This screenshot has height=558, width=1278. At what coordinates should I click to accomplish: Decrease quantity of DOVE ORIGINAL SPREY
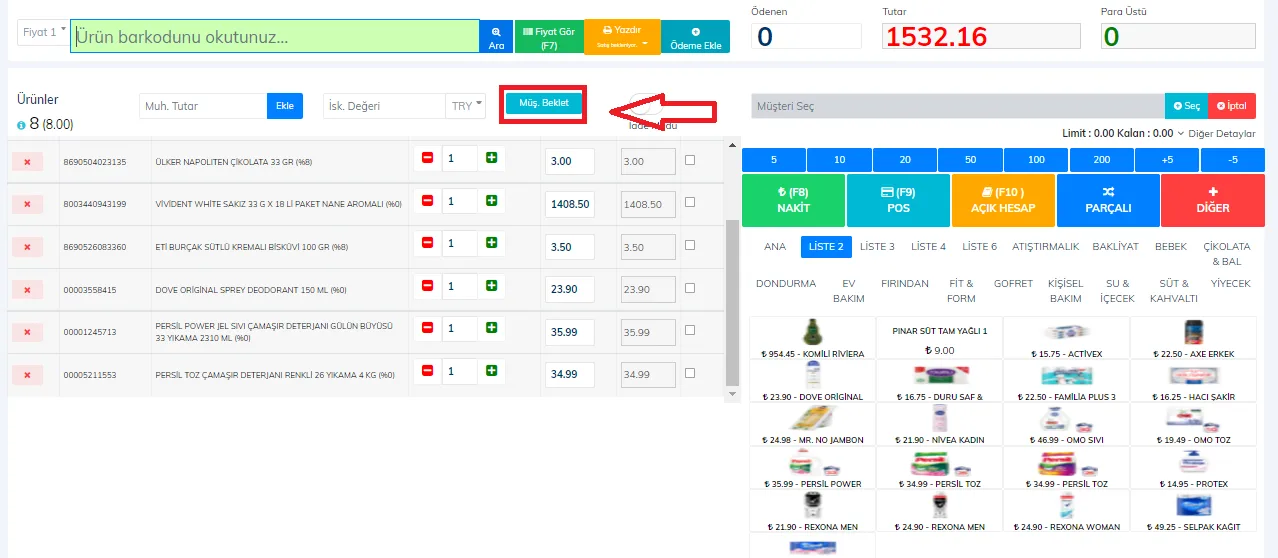point(428,286)
